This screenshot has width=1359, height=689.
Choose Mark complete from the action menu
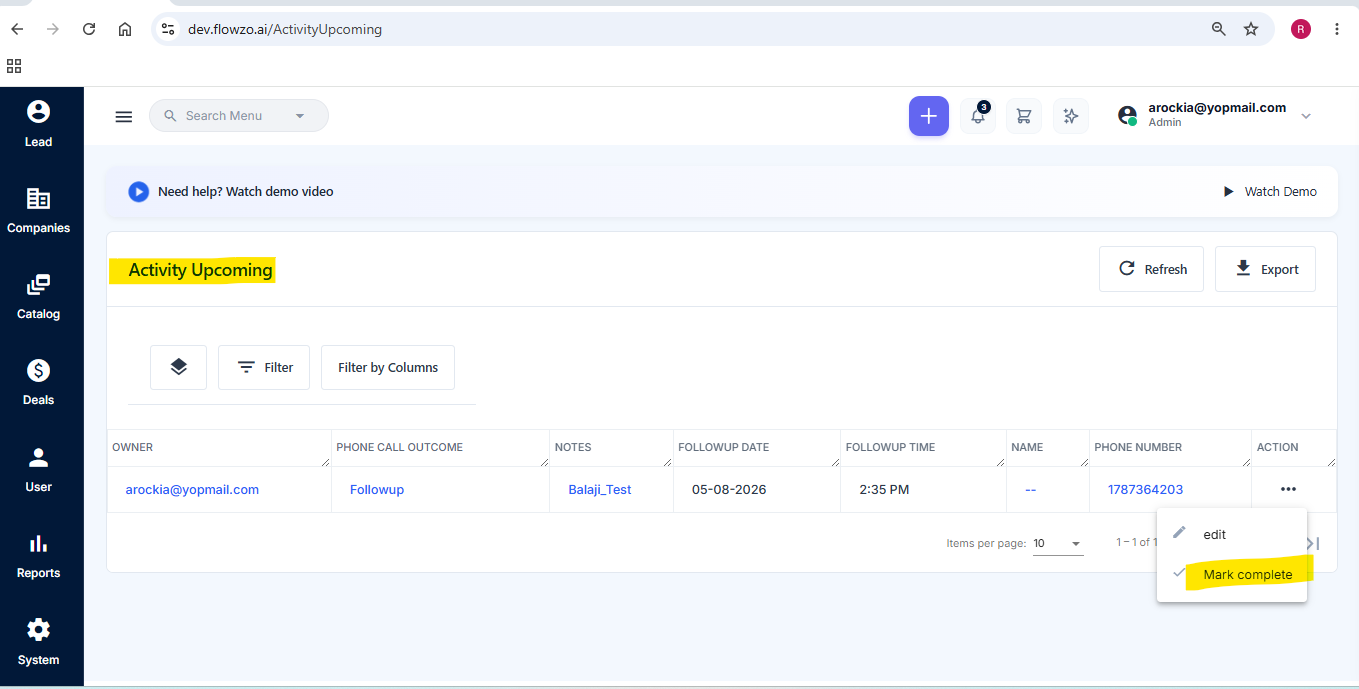pos(1232,574)
